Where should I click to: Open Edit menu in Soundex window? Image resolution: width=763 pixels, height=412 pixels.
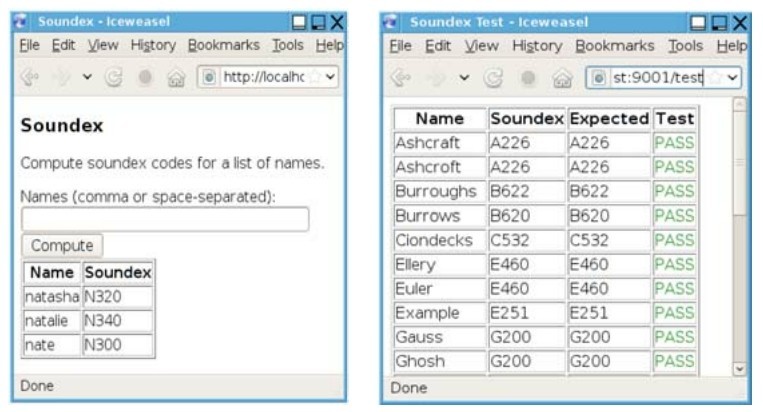pos(63,45)
